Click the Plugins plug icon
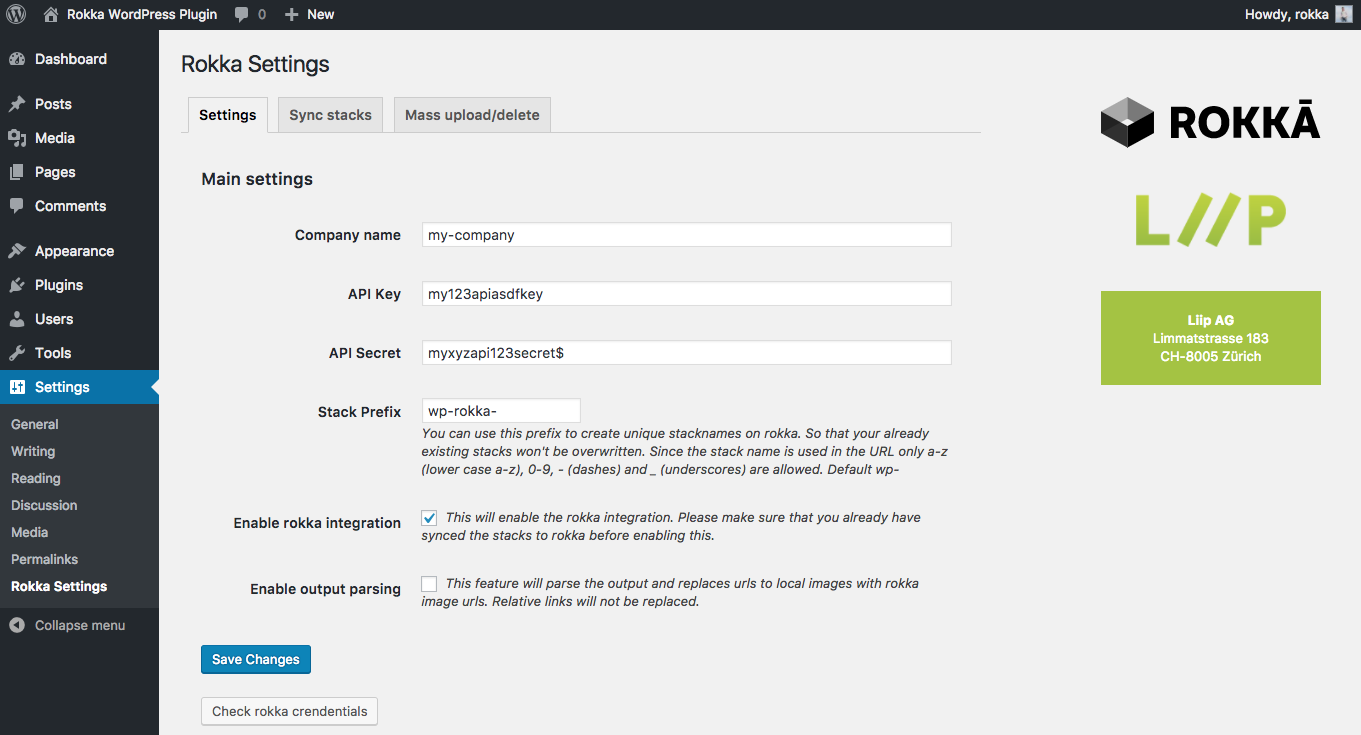 pyautogui.click(x=17, y=285)
